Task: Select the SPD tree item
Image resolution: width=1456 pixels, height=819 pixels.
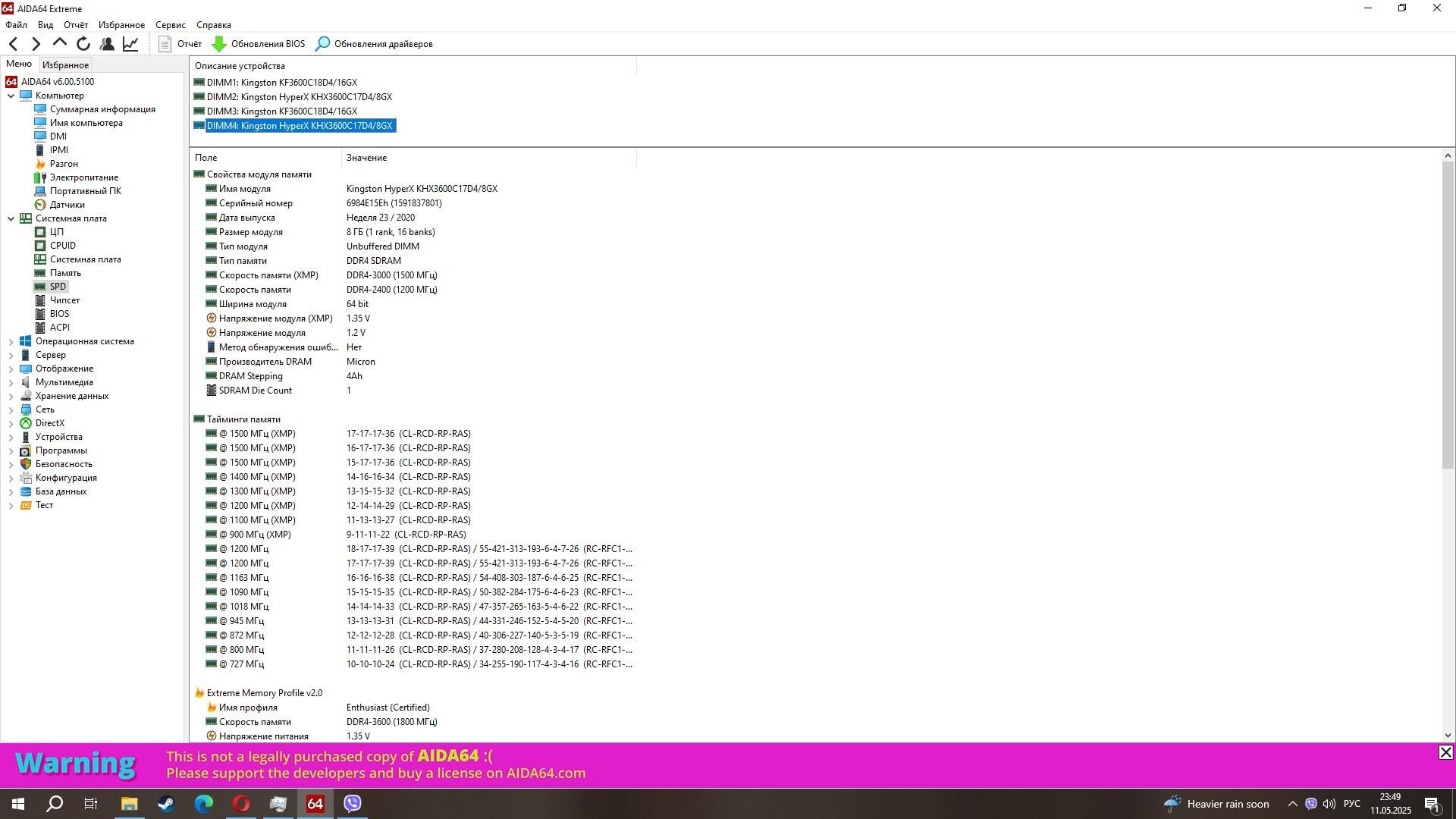Action: (x=58, y=287)
